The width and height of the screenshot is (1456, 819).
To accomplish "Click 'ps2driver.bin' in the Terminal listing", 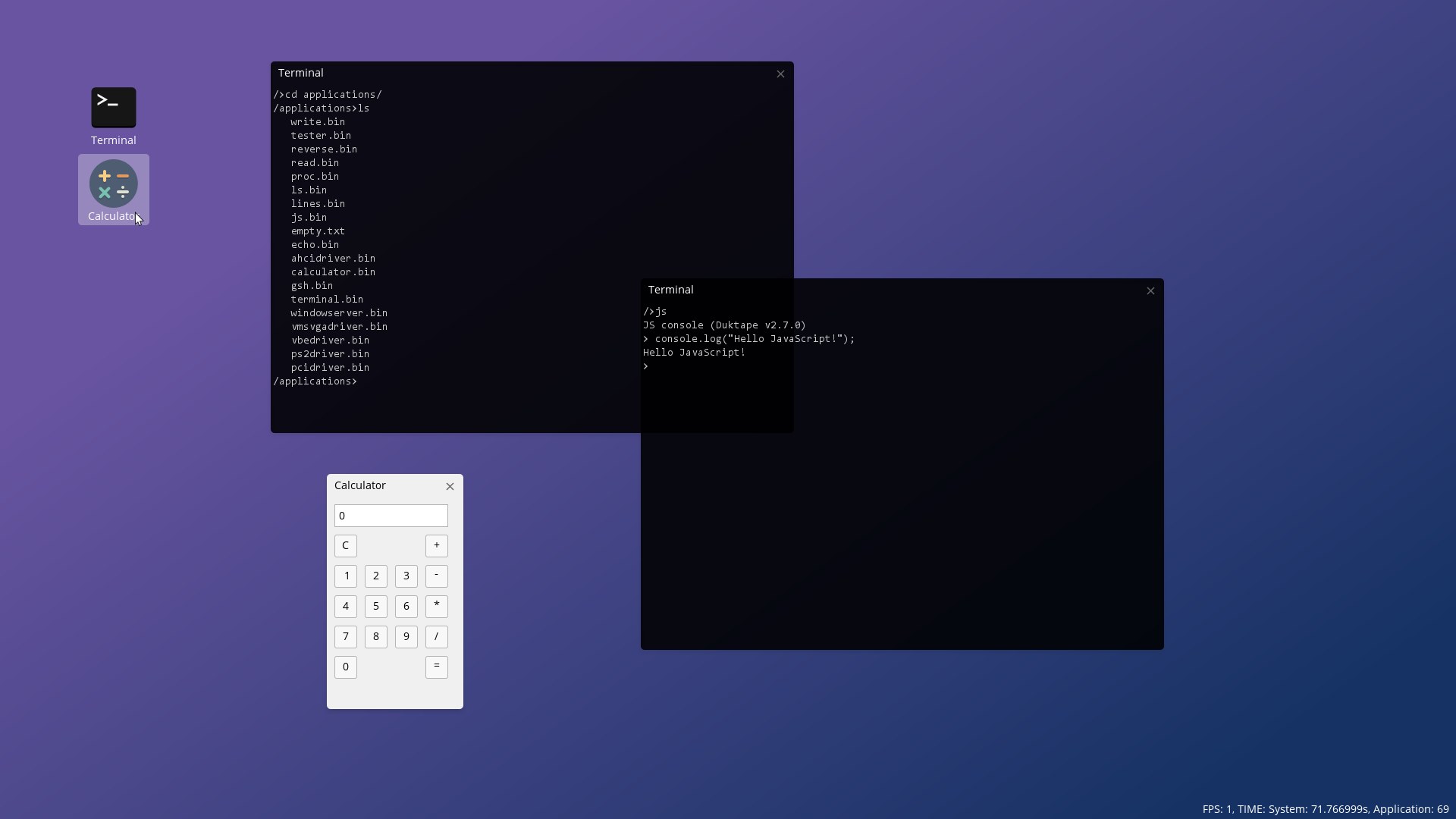I will coord(330,354).
